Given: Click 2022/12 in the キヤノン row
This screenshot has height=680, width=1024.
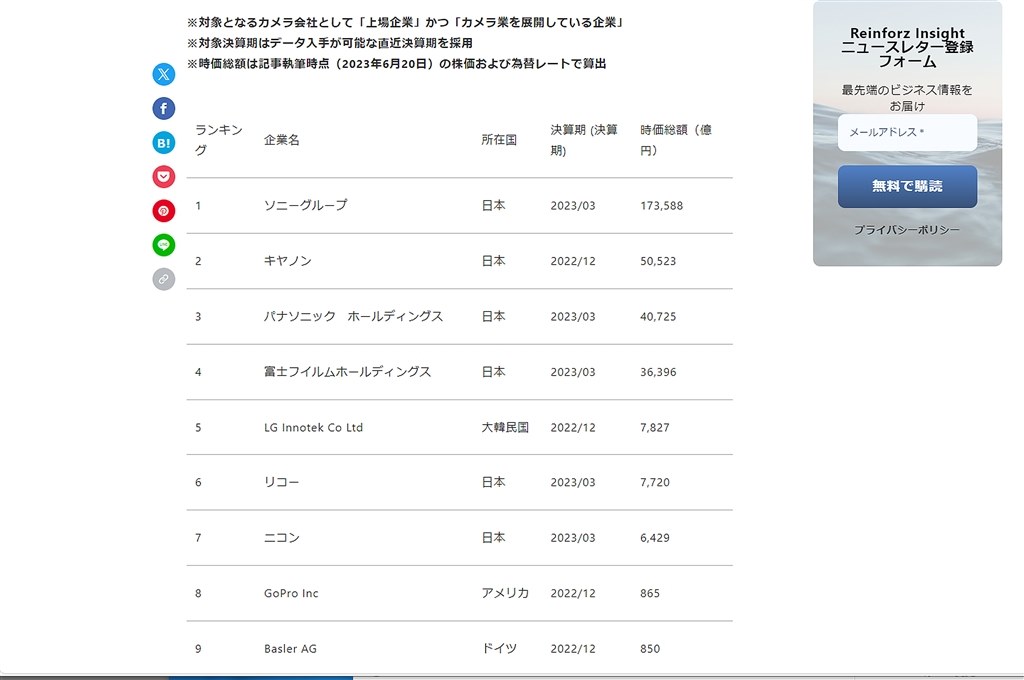Looking at the screenshot, I should (573, 261).
